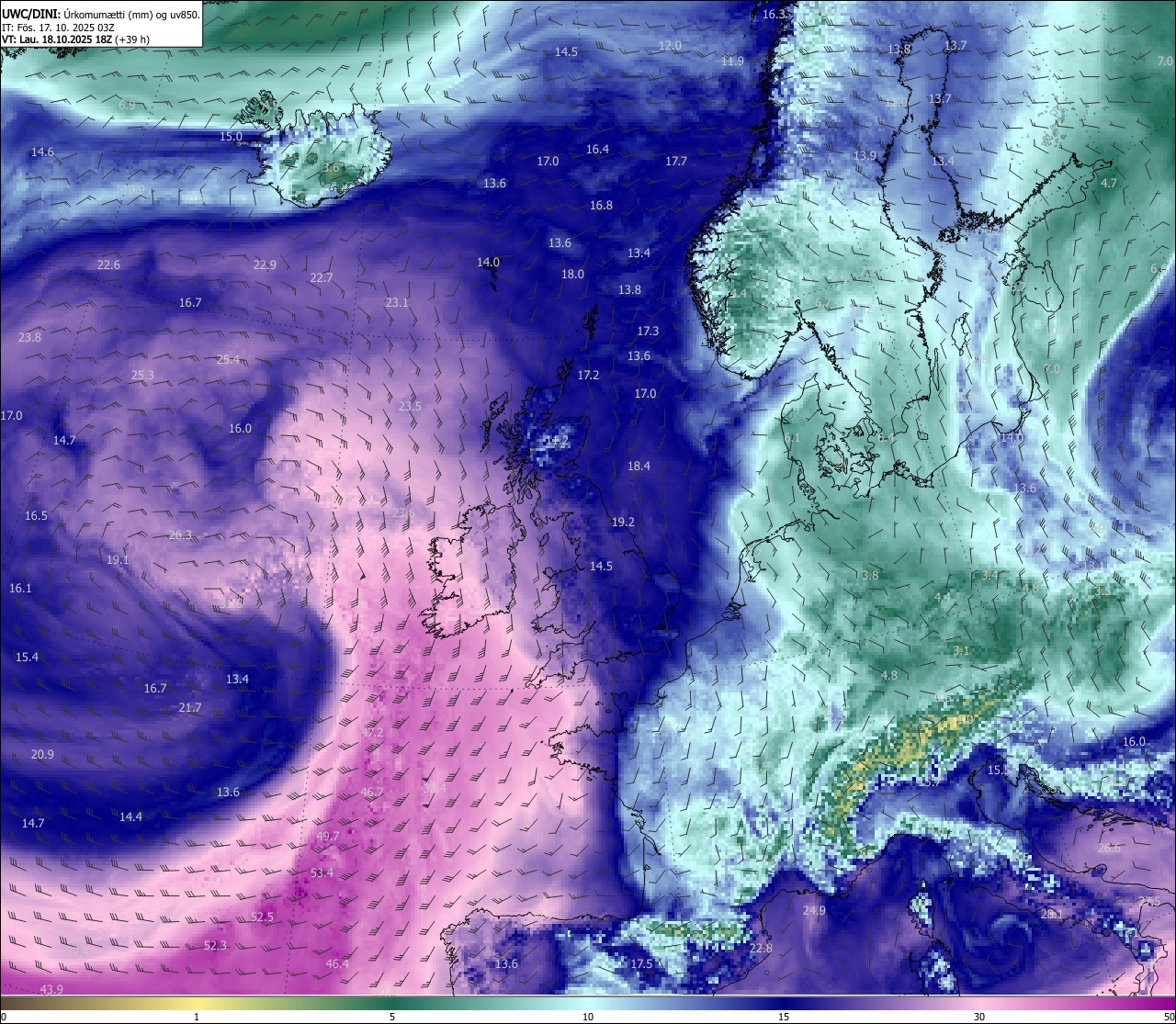Viewport: 1176px width, 1024px height.
Task: Click the 52.3 value on the map
Action: [215, 945]
